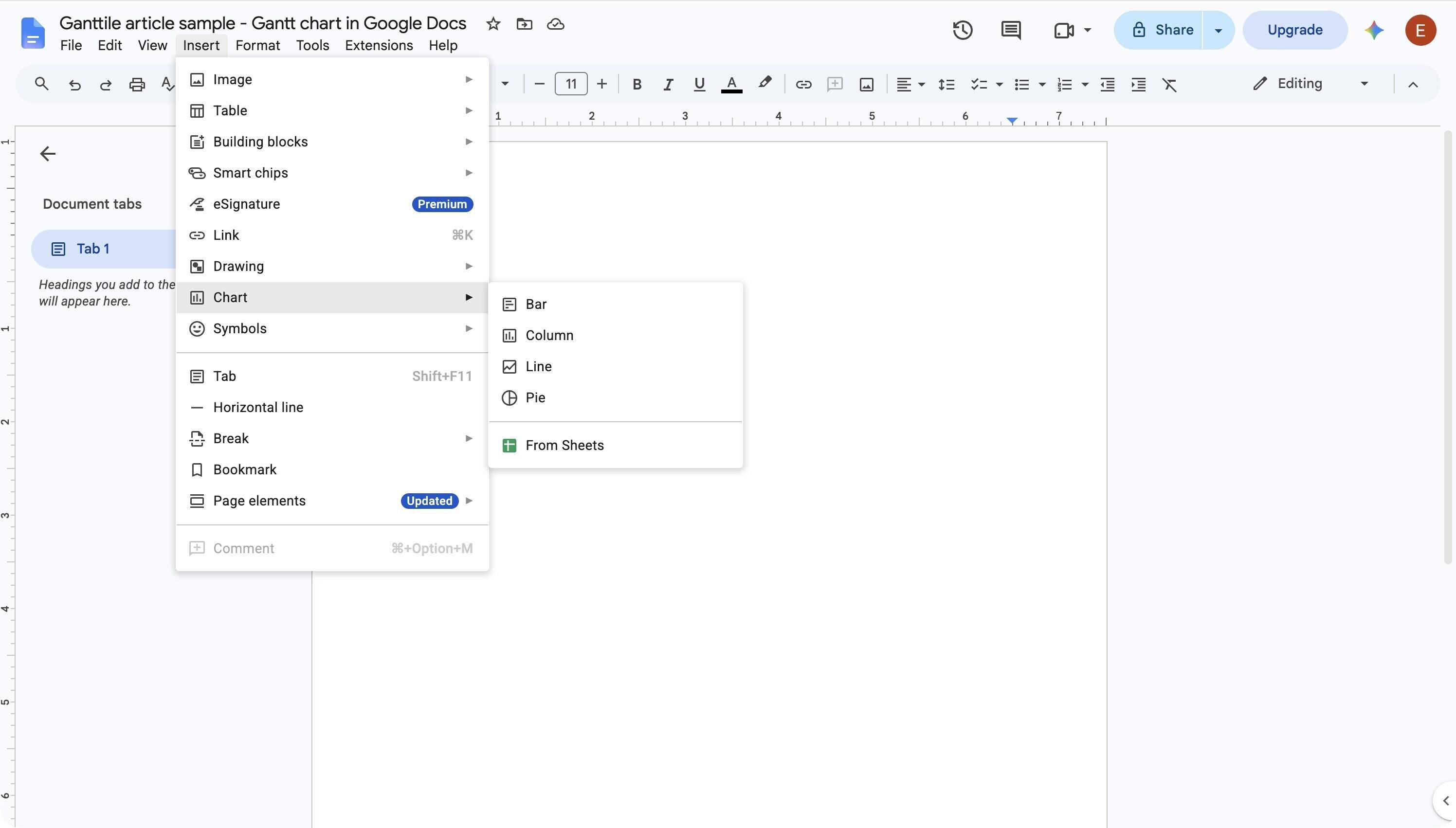Click the vertical scrollbar
Image resolution: width=1456 pixels, height=828 pixels.
pos(1448,347)
